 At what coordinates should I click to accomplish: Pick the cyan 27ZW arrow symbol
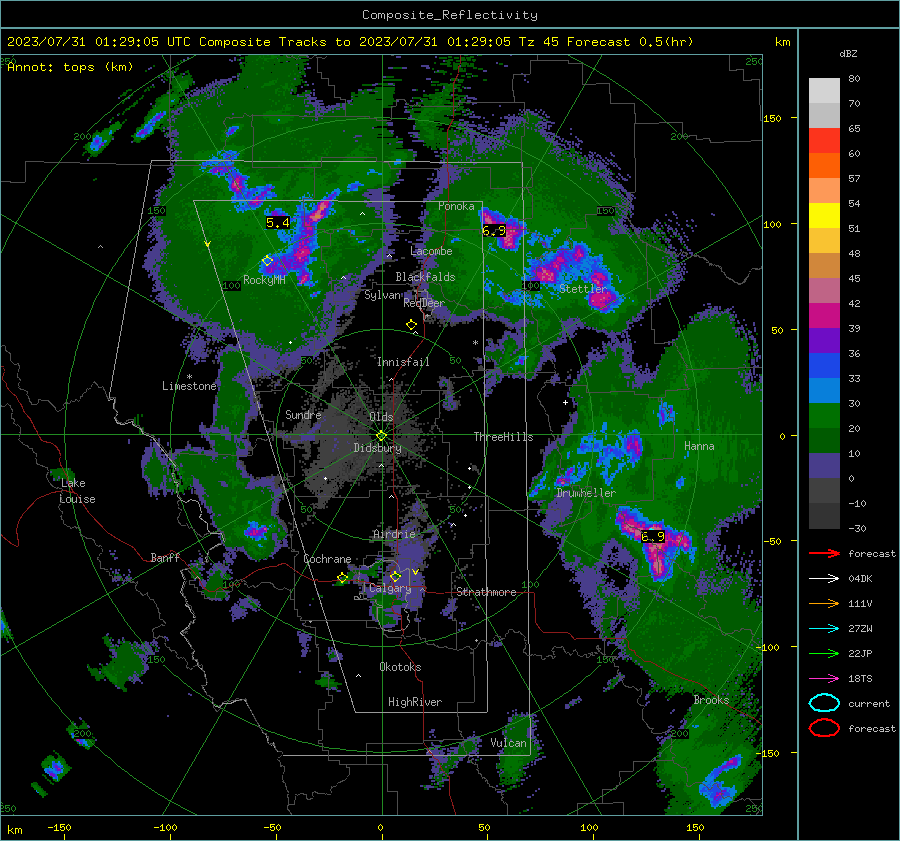(824, 629)
